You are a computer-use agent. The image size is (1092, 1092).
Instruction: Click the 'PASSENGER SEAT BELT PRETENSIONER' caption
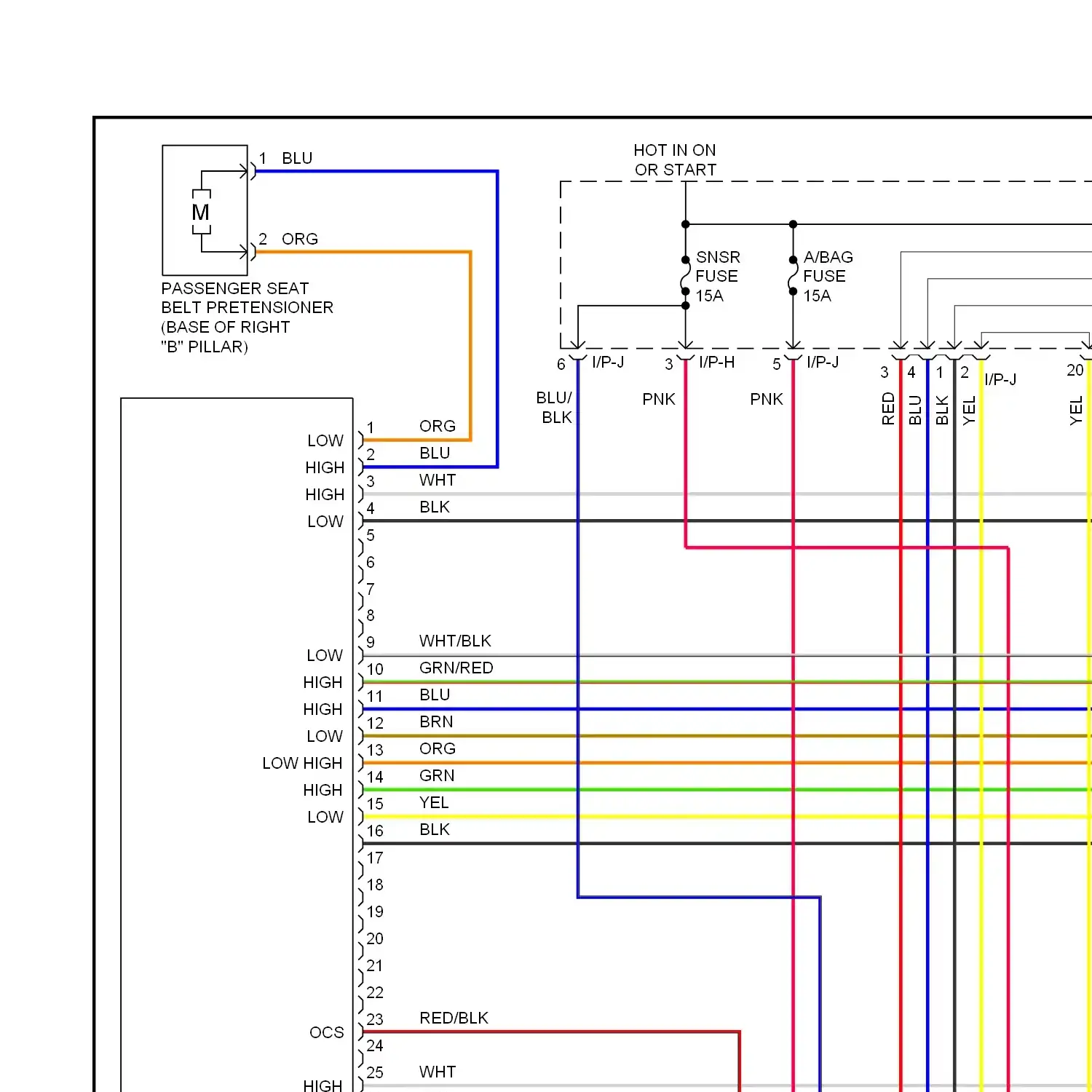point(247,317)
